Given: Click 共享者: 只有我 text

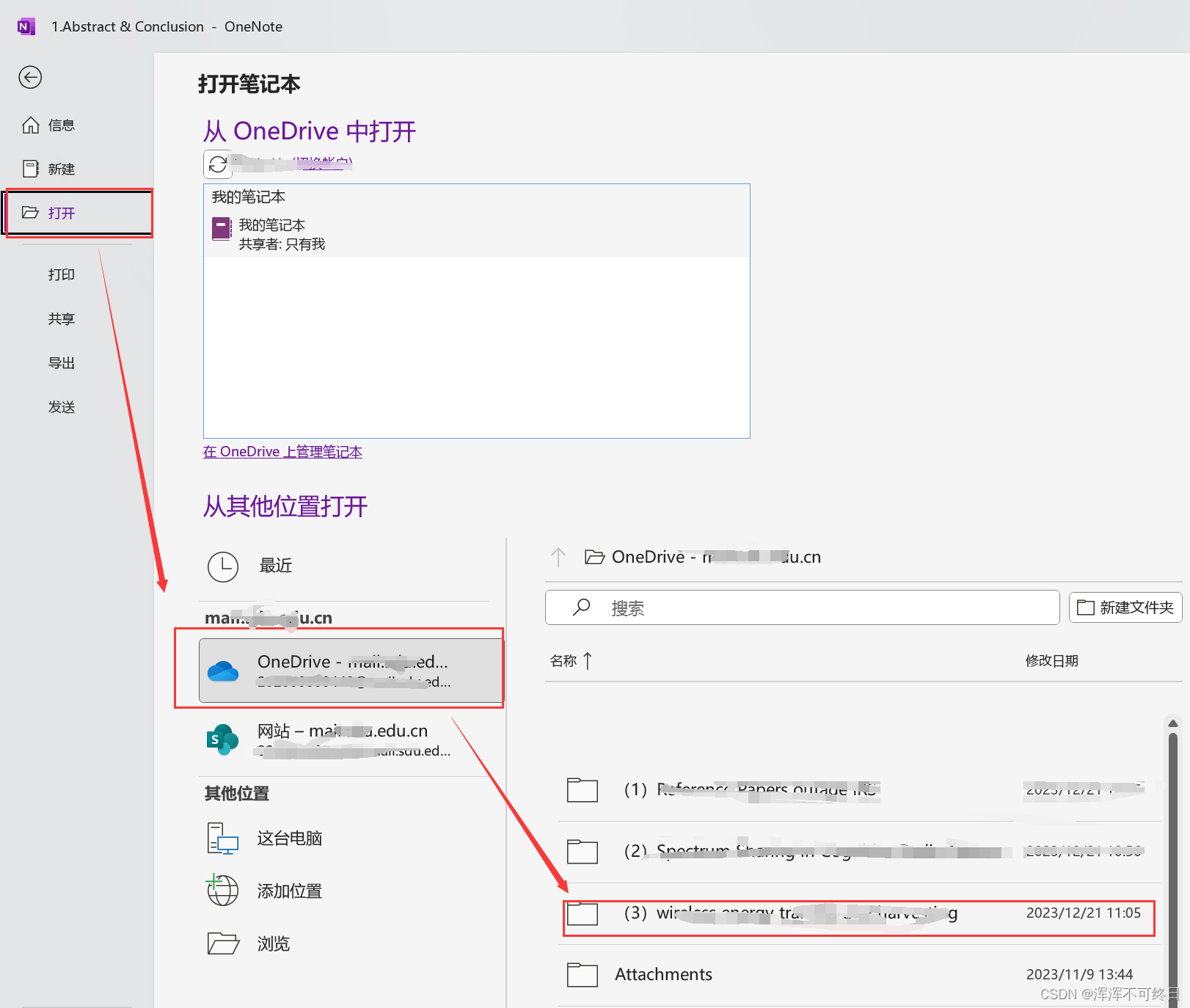Looking at the screenshot, I should point(282,244).
